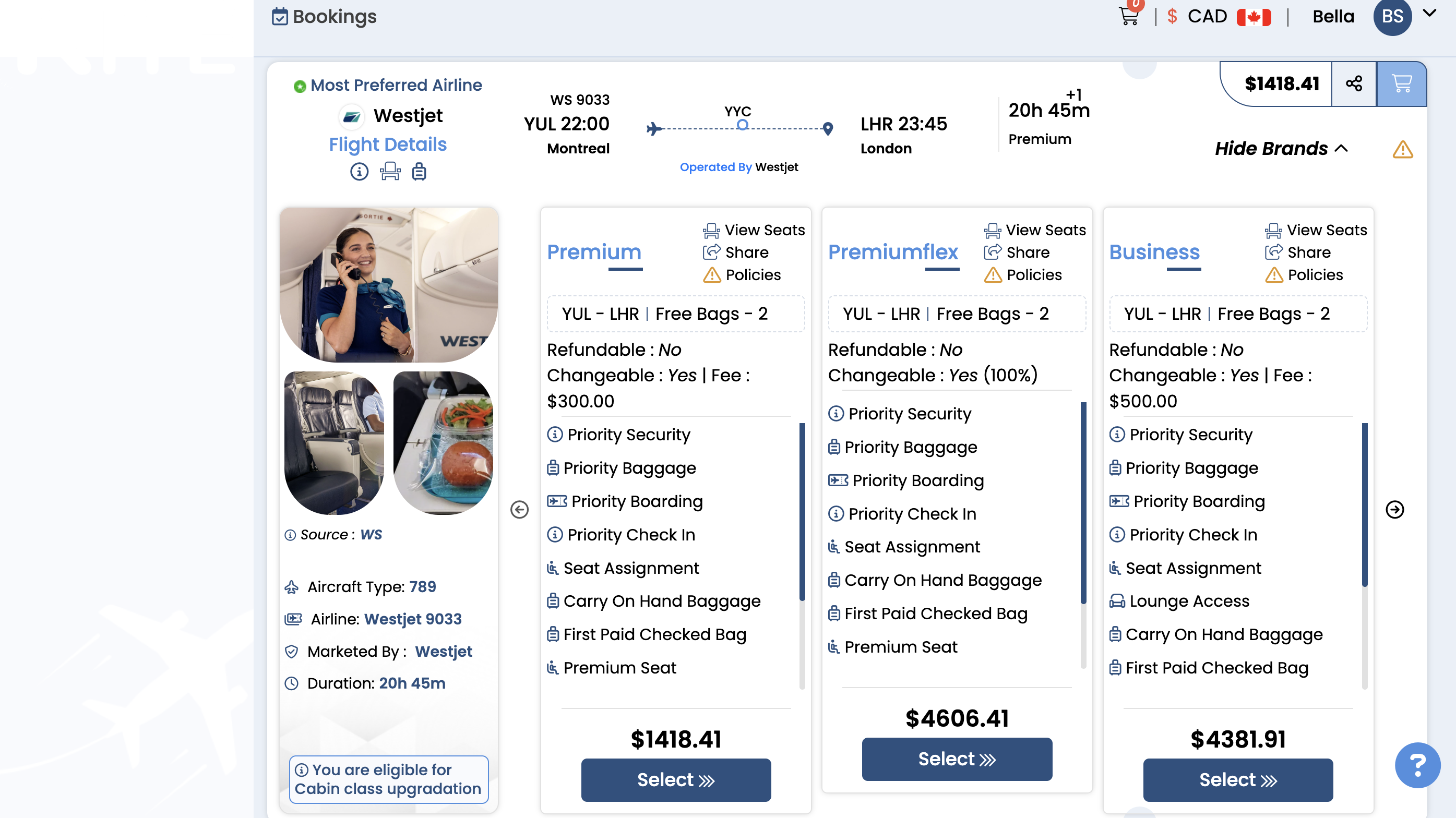Click the Premium features list scrollbar

coord(802,511)
